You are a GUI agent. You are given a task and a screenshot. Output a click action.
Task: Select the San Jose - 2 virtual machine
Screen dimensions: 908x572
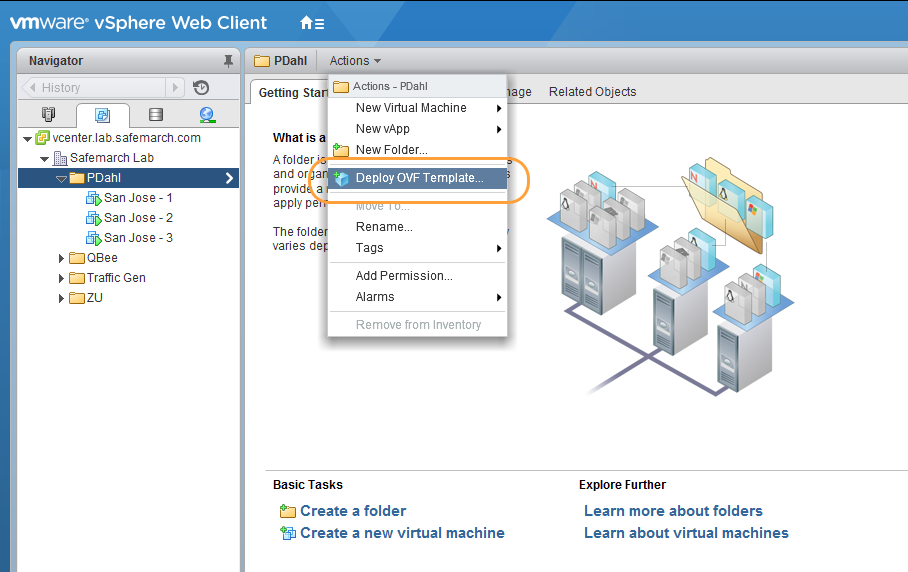pyautogui.click(x=138, y=218)
